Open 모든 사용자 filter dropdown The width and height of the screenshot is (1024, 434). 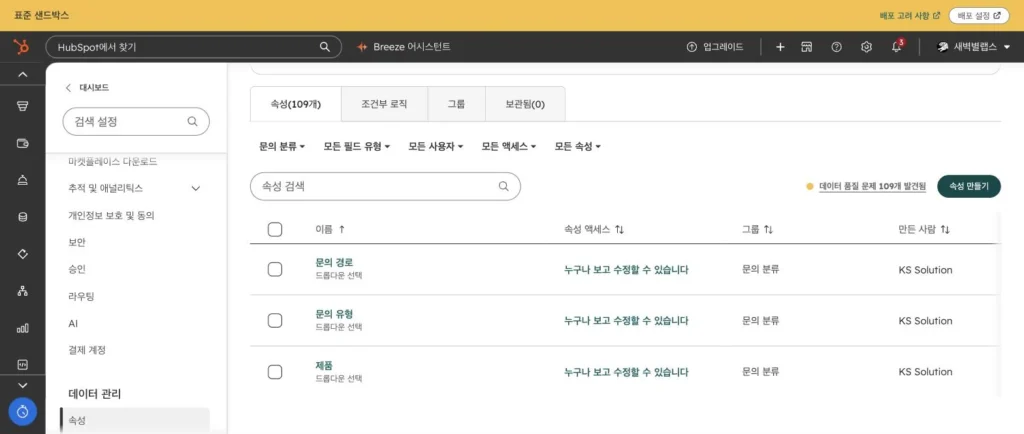tap(436, 147)
